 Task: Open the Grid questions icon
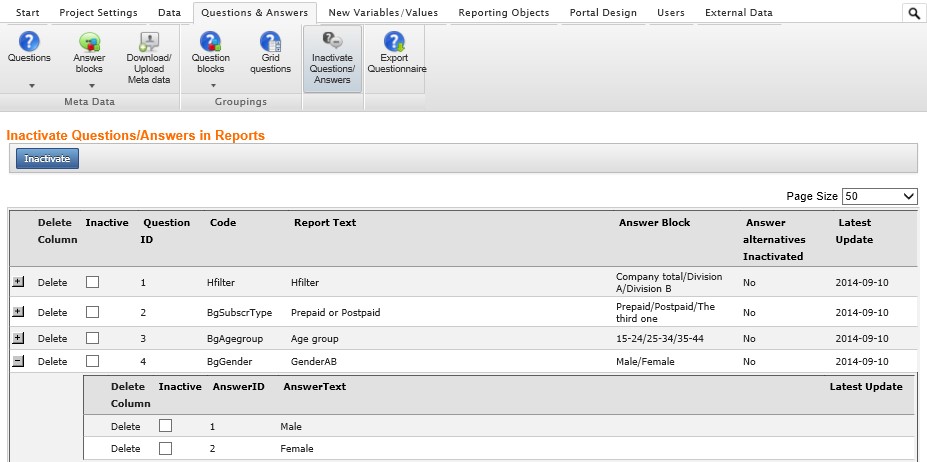tap(270, 41)
